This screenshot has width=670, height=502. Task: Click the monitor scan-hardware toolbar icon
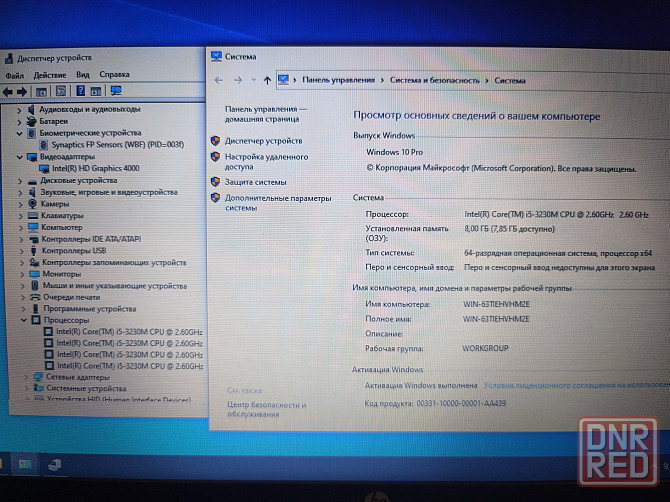tap(116, 90)
